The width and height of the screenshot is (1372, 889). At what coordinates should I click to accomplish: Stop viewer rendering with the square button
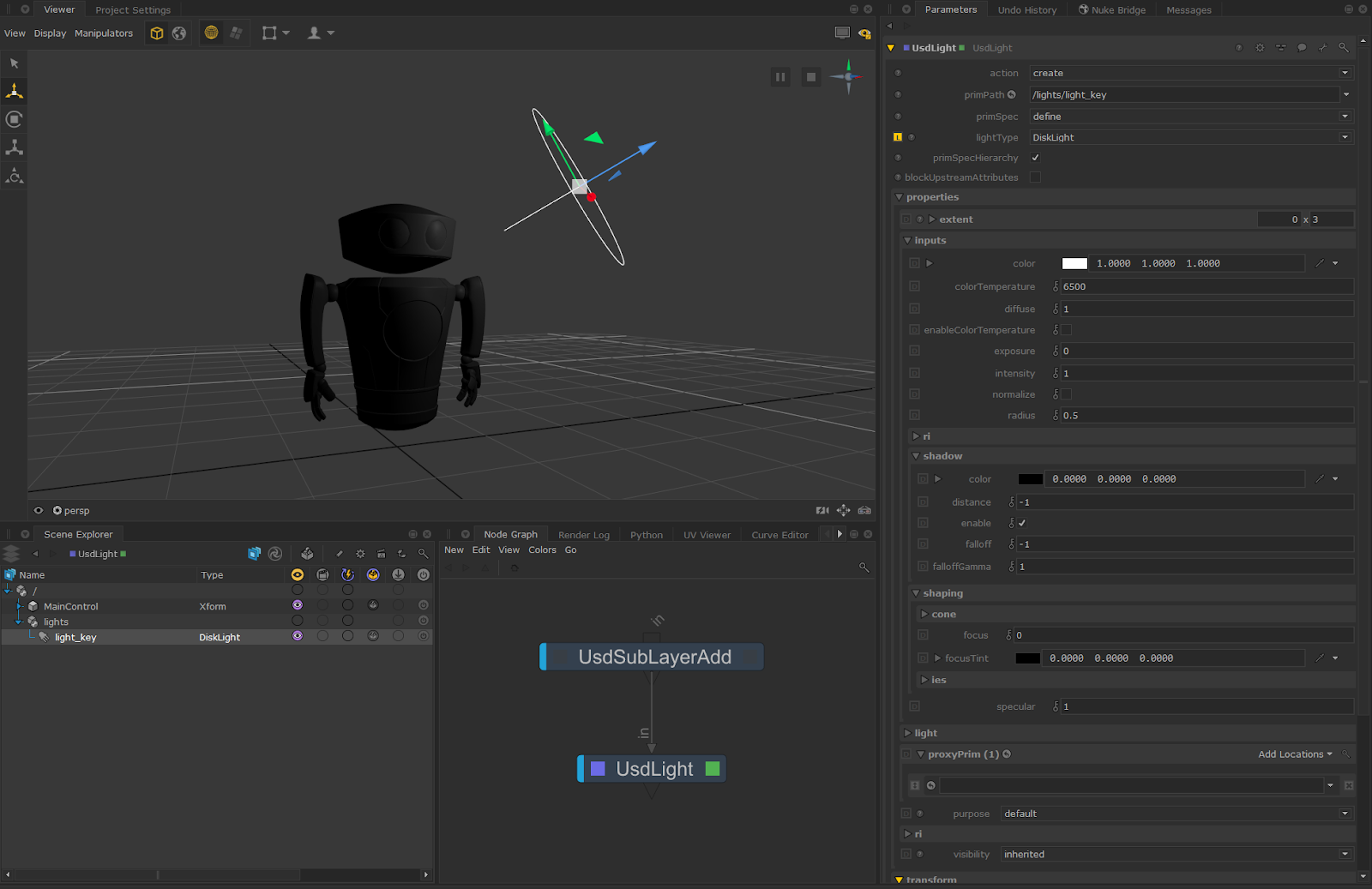(810, 77)
